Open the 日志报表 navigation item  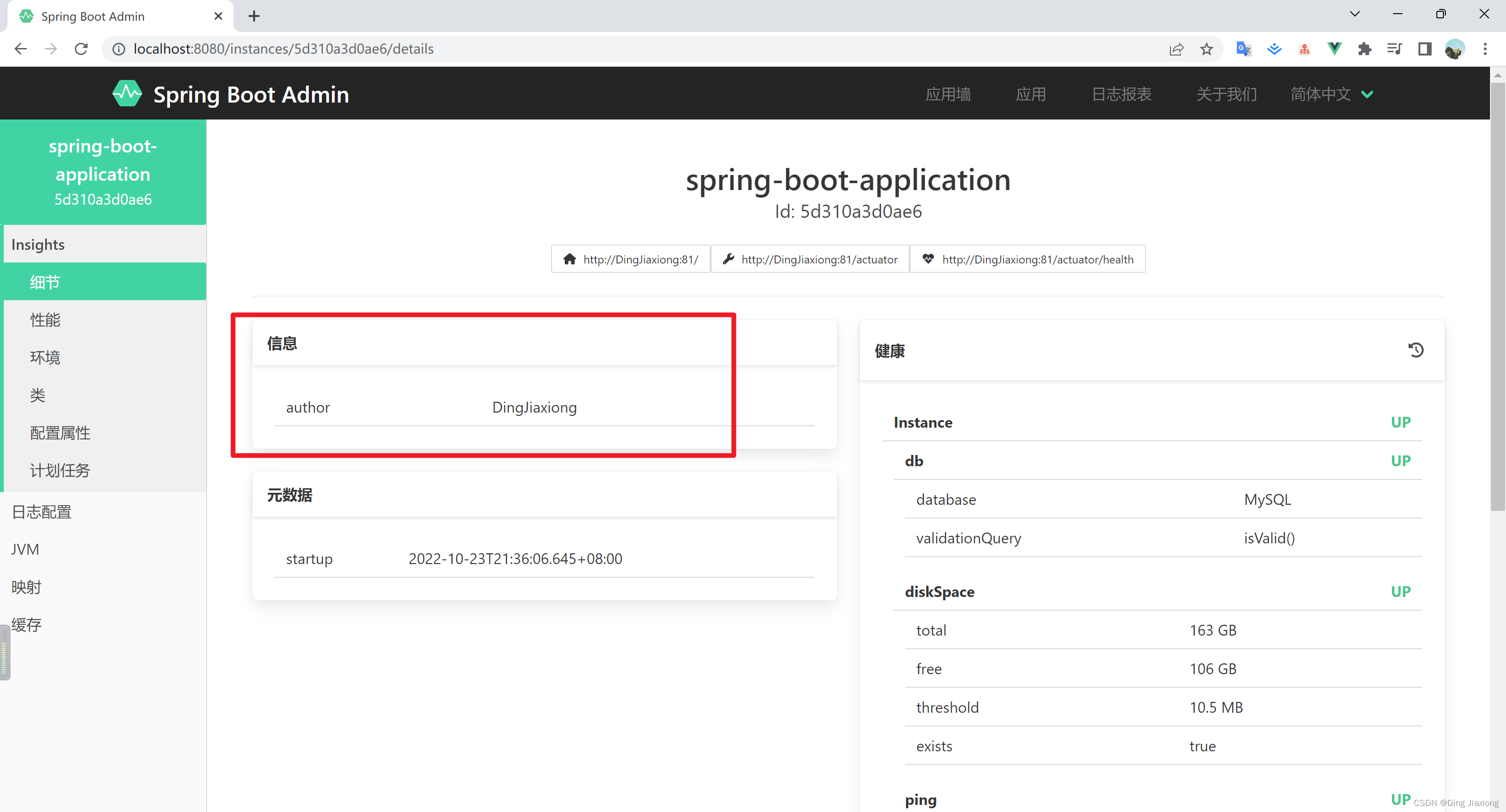(x=1121, y=94)
